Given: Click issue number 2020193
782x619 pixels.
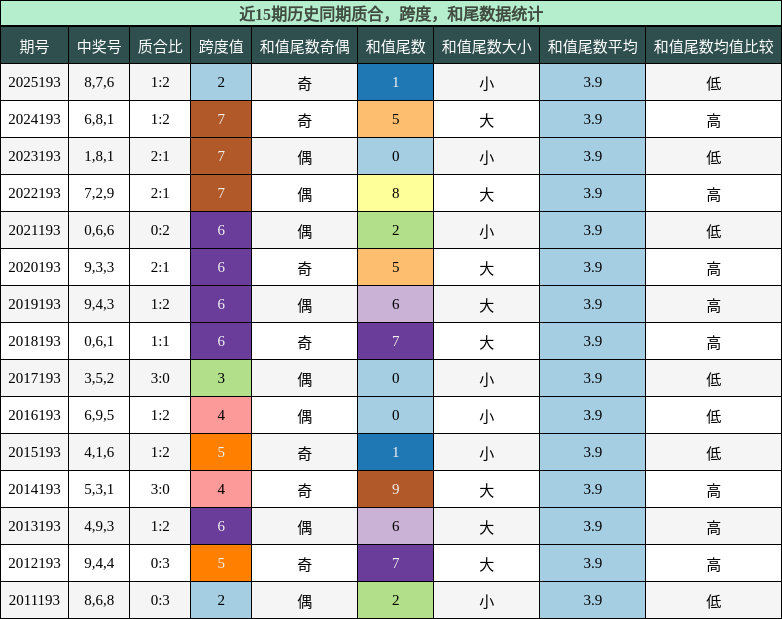Looking at the screenshot, I should tap(34, 267).
